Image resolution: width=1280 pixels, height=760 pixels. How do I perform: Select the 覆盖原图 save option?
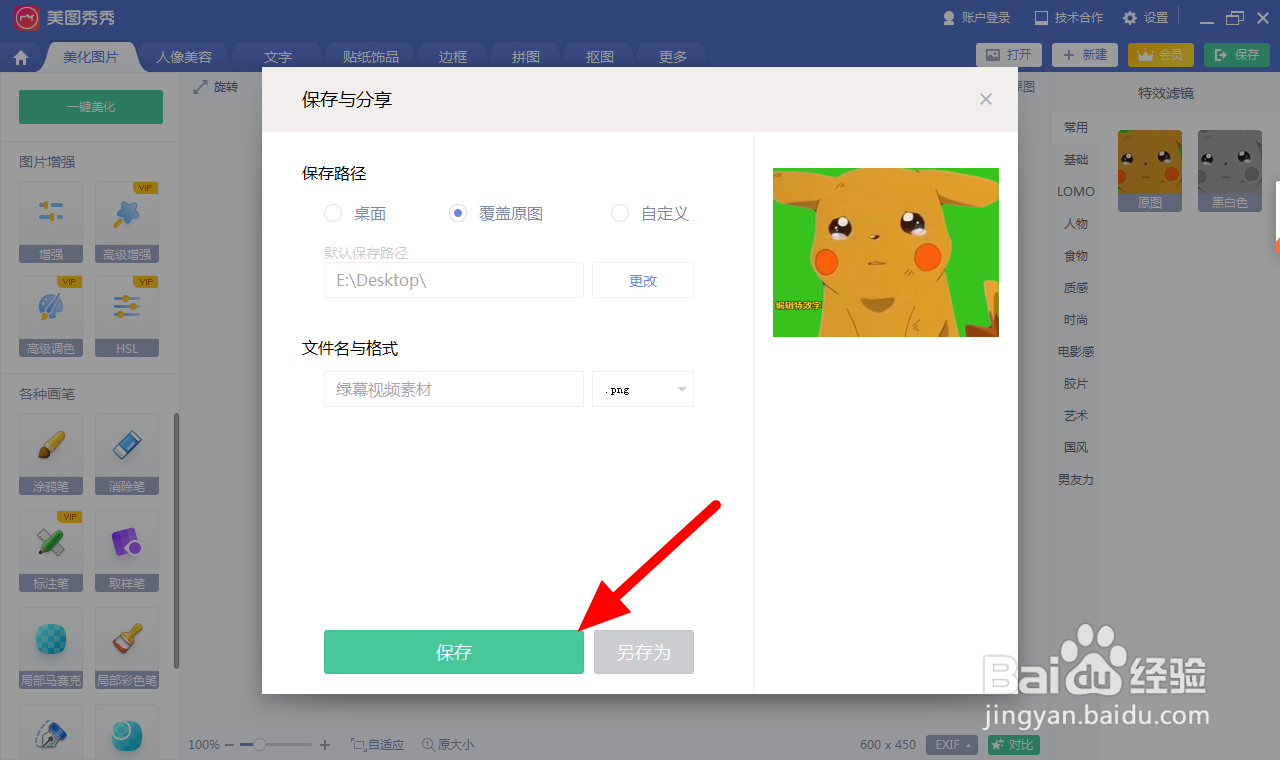click(x=457, y=213)
